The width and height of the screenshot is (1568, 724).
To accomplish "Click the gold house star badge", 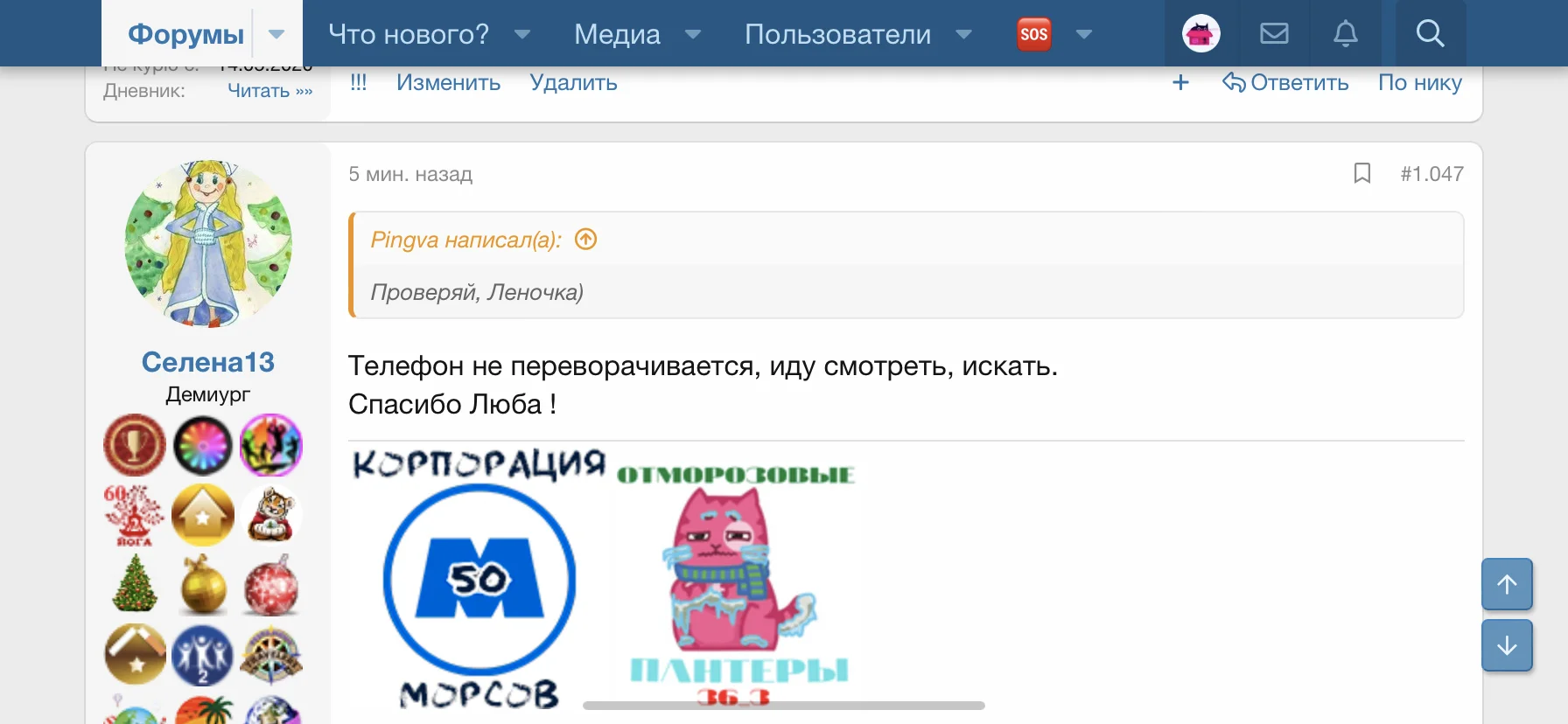I will pos(203,515).
